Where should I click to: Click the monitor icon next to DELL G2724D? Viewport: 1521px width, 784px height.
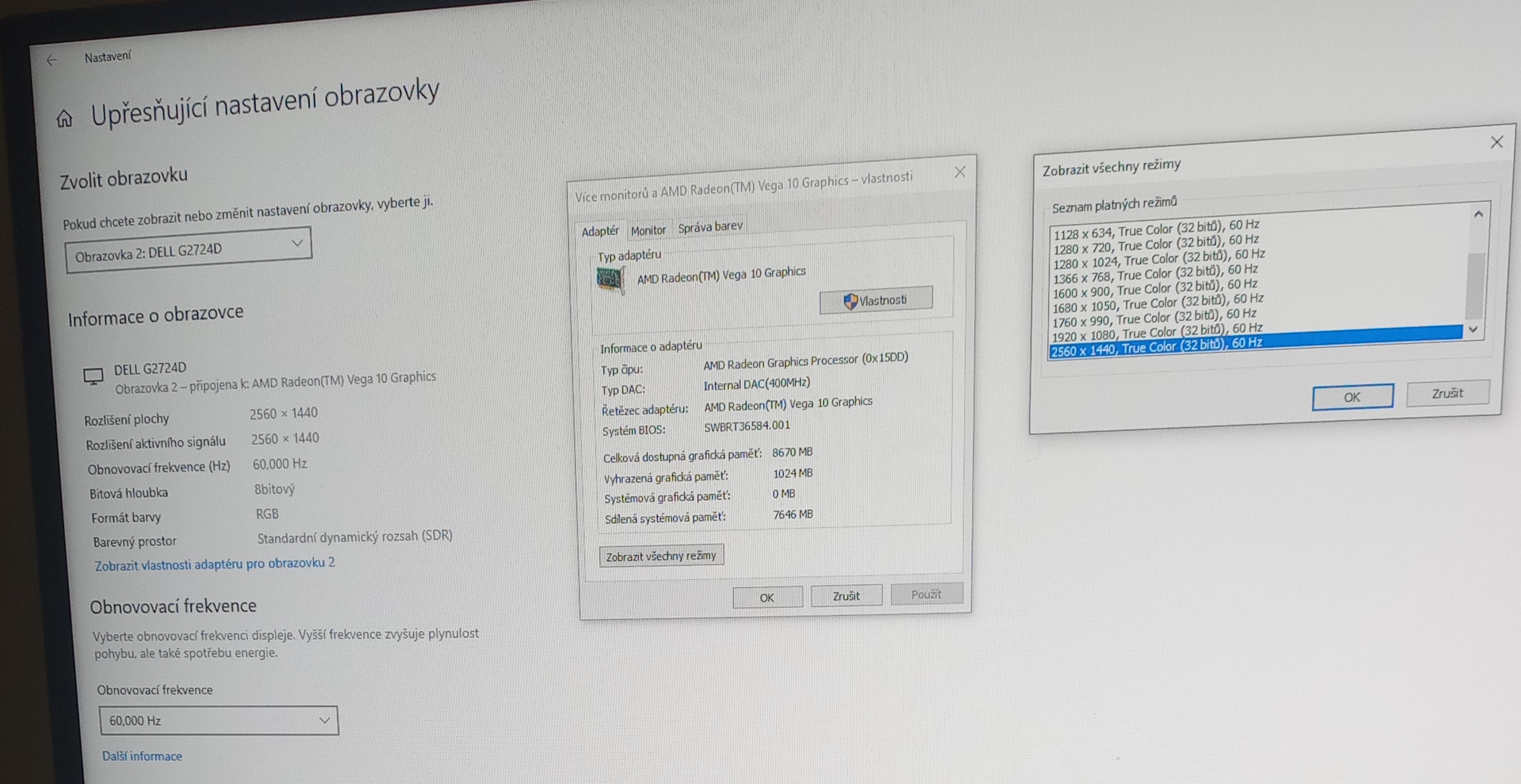(x=93, y=376)
